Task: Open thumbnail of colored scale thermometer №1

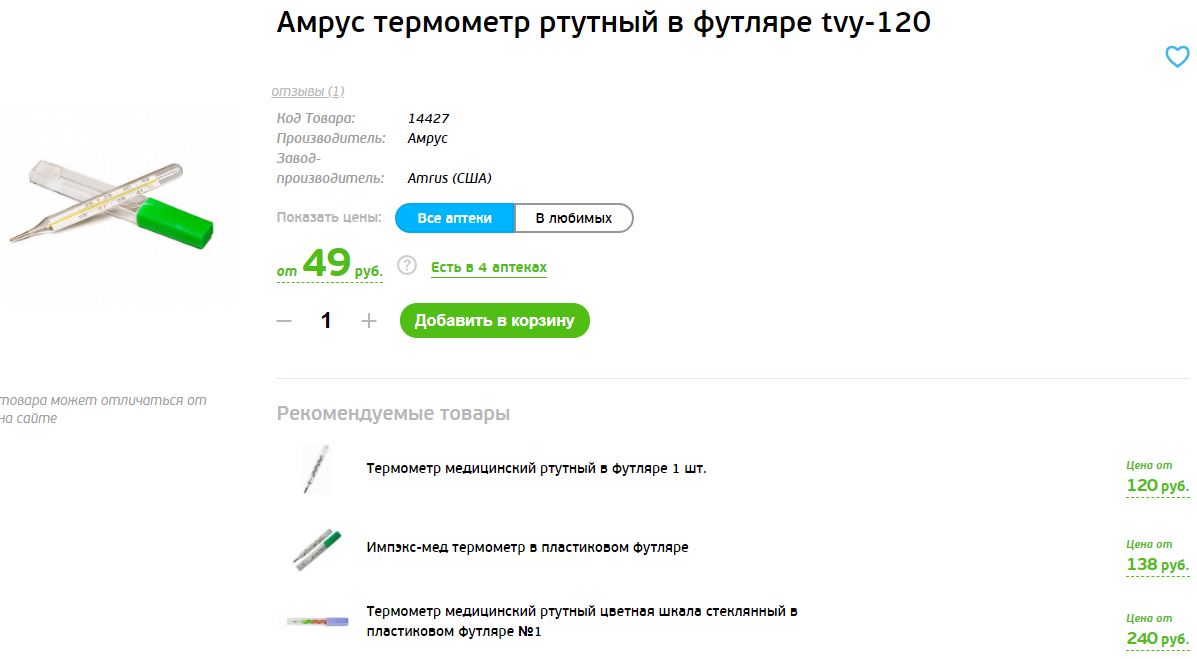Action: click(x=318, y=622)
